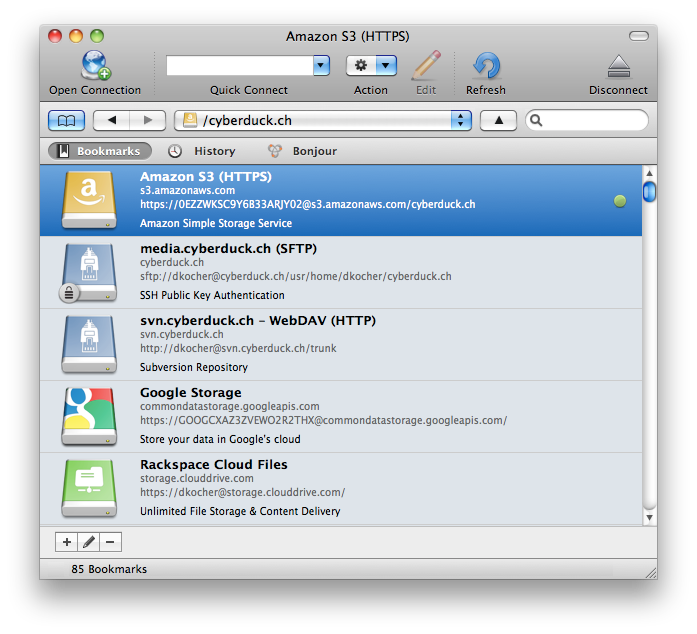Screen dimensions: 697x634
Task: Click the Edit pencil toolbar icon
Action: coord(426,65)
